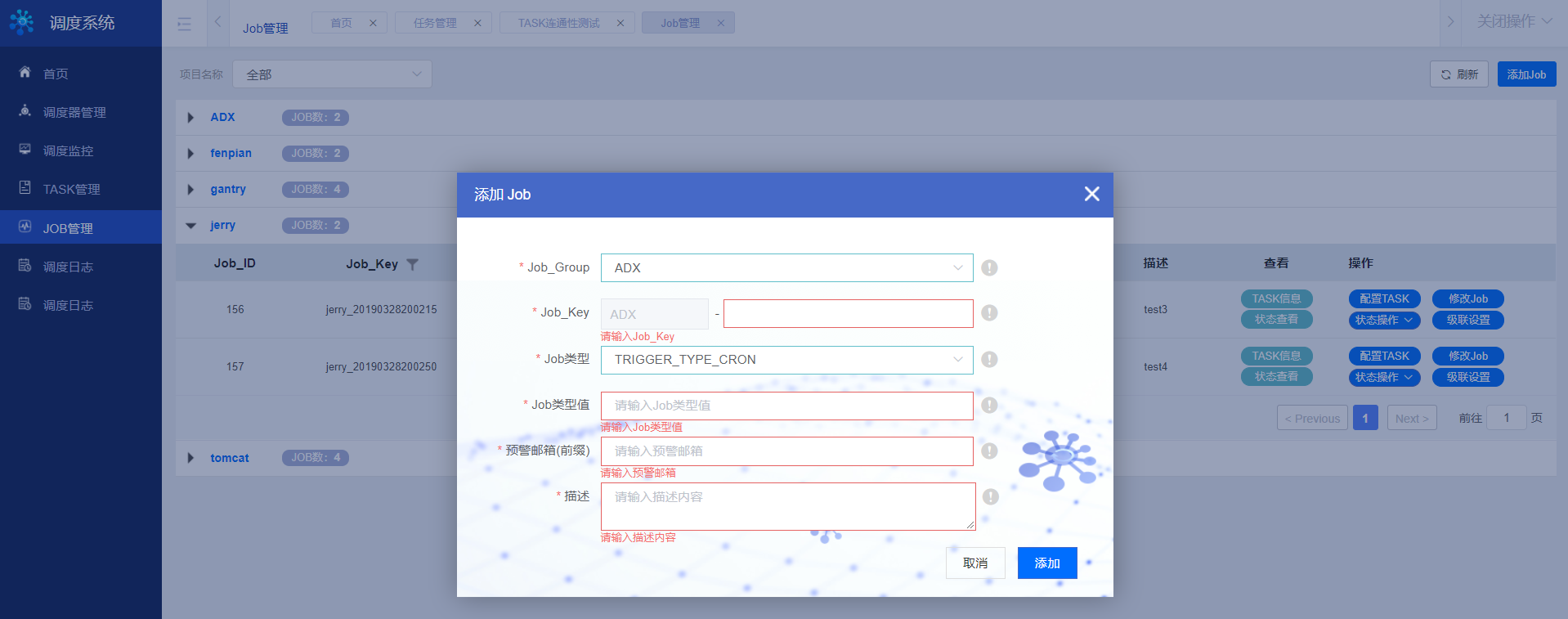The height and width of the screenshot is (619, 1568).
Task: Click the 前往 page number input
Action: coord(1506,418)
